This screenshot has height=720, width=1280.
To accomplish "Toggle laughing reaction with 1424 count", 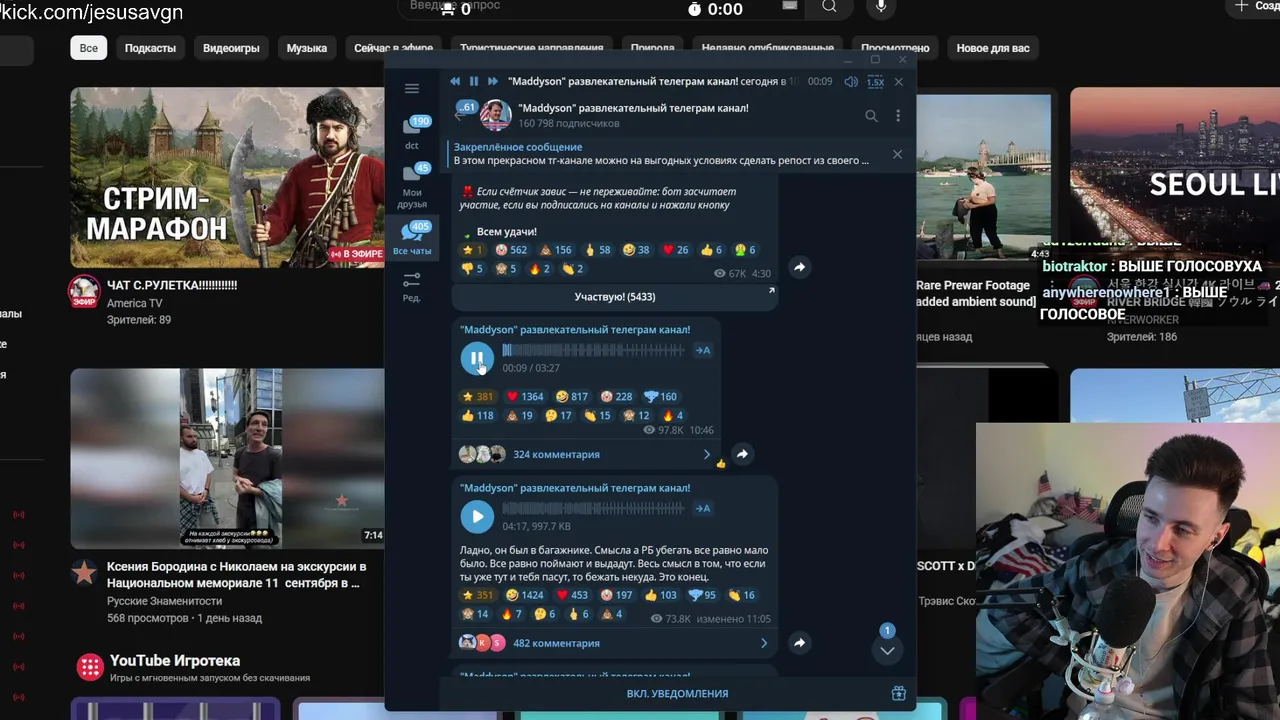I will [x=525, y=595].
